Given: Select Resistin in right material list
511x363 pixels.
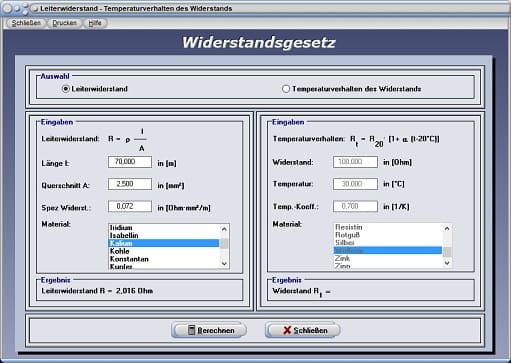Looking at the screenshot, I should 388,227.
